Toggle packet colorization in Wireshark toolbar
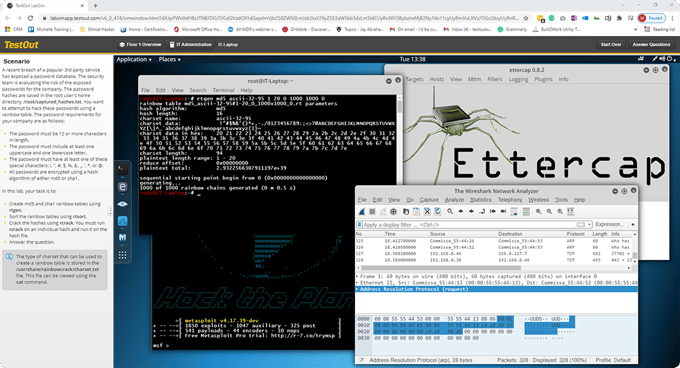Screen dimensions: 680x368 (526, 212)
